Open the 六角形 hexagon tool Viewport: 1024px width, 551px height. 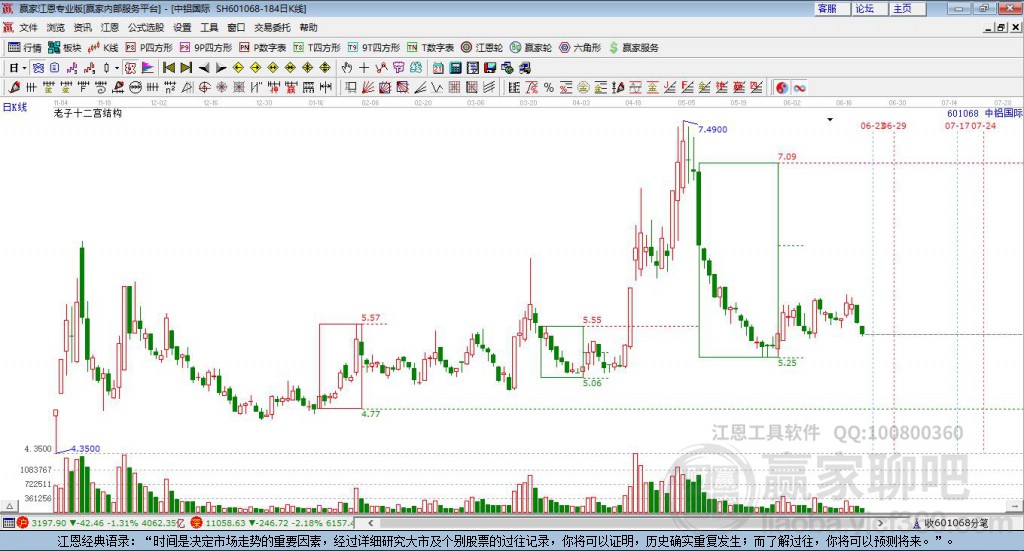580,48
